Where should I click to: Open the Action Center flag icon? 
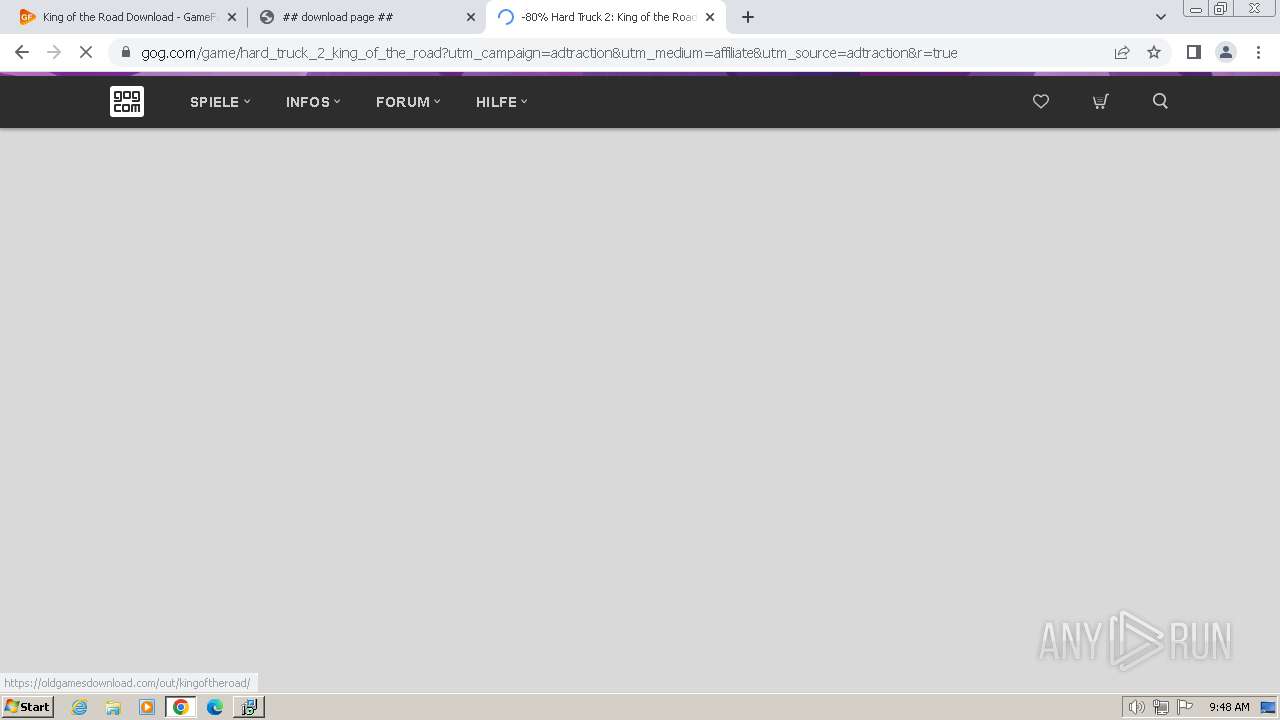click(1185, 707)
